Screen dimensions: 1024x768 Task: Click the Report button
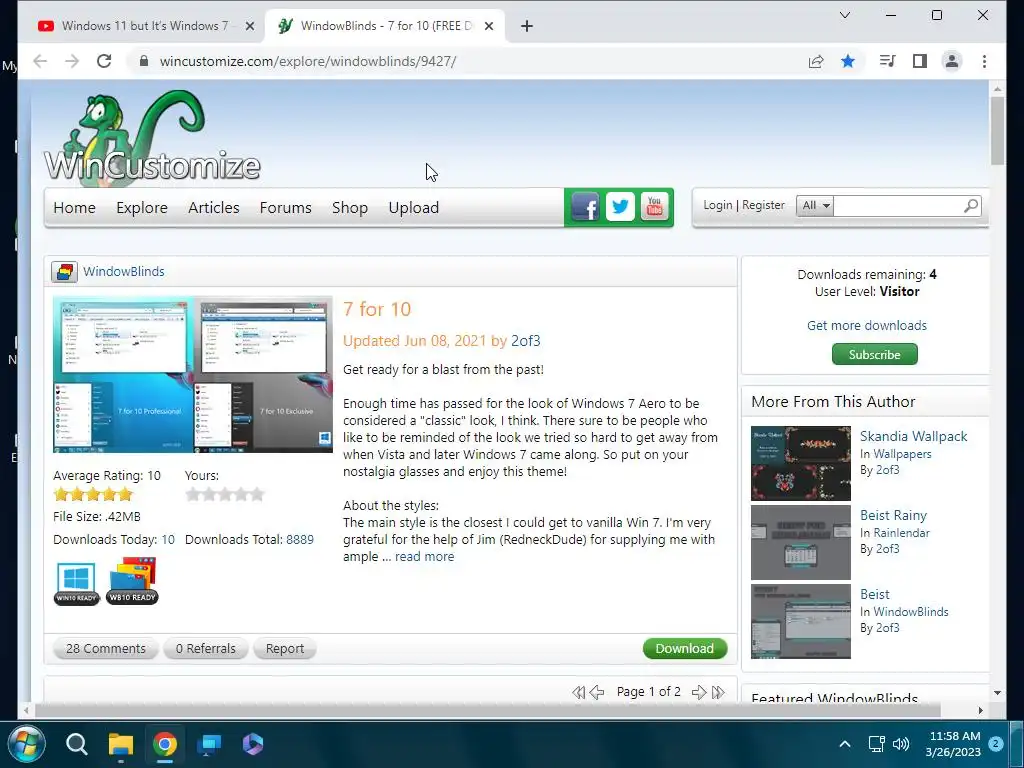pyautogui.click(x=285, y=648)
